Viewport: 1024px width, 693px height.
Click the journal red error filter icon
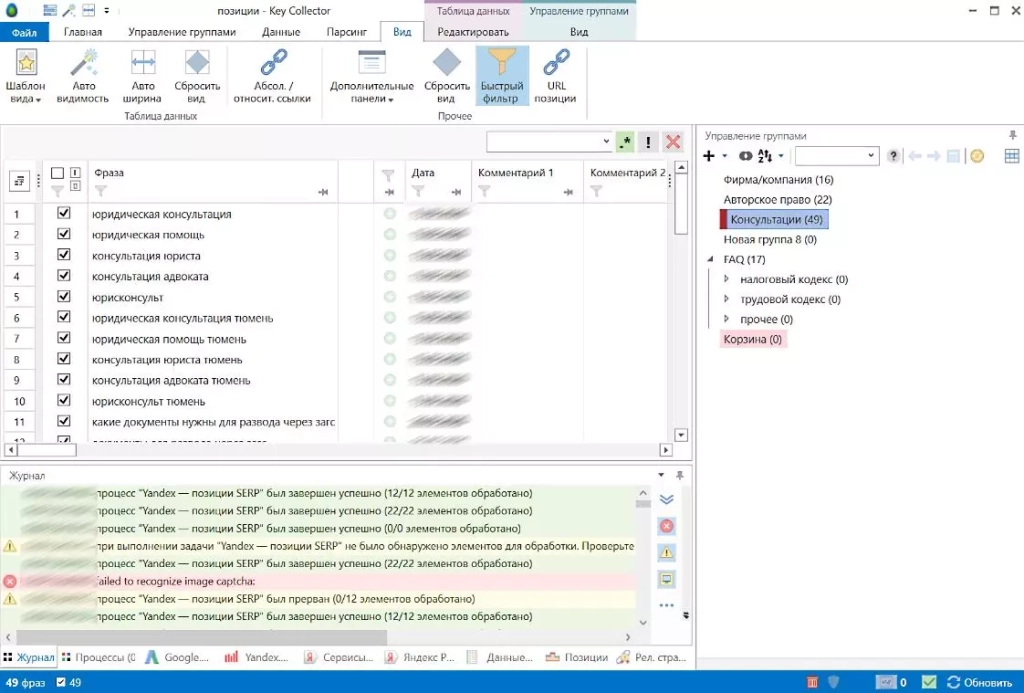click(x=666, y=526)
